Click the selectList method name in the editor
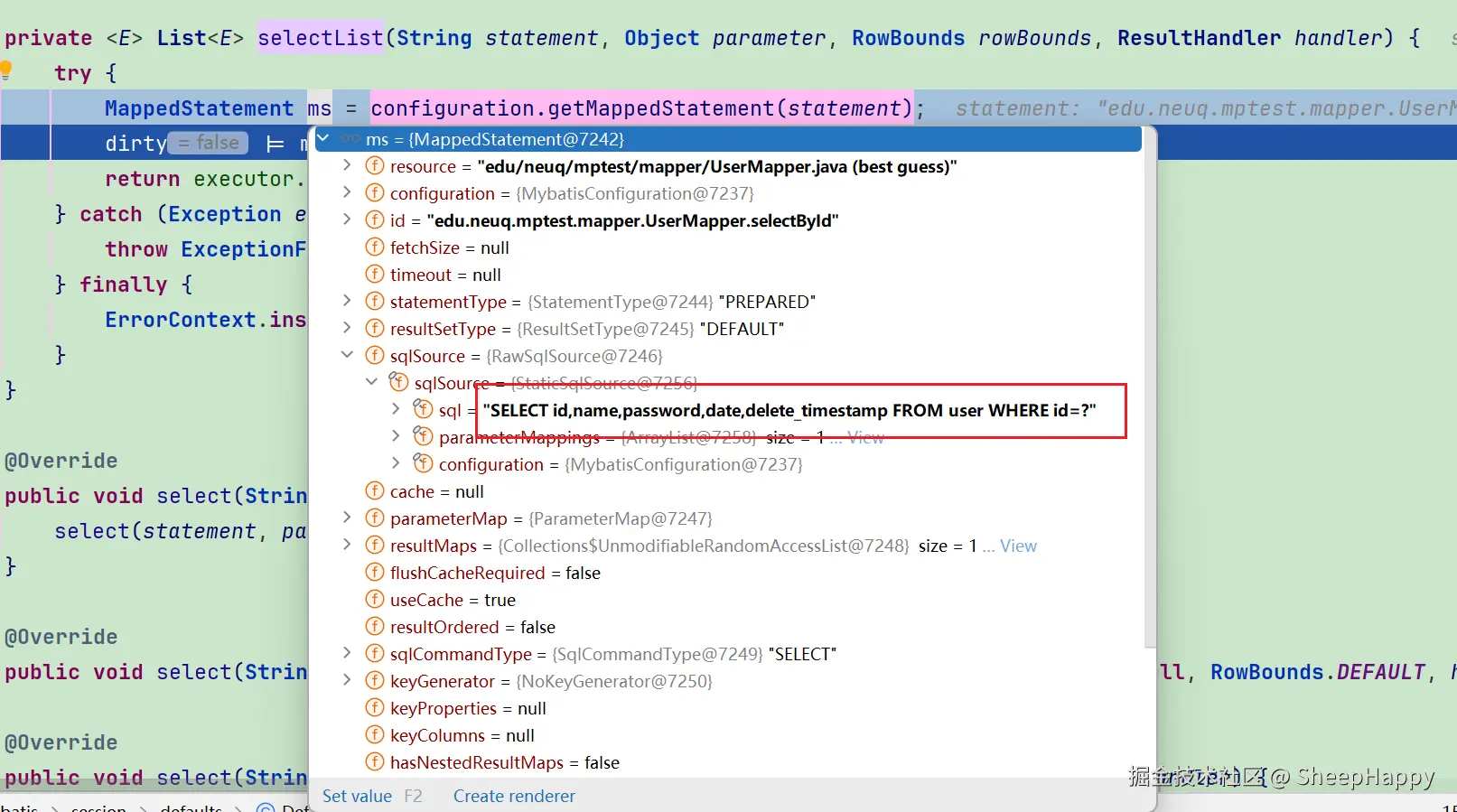This screenshot has width=1457, height=812. click(321, 38)
